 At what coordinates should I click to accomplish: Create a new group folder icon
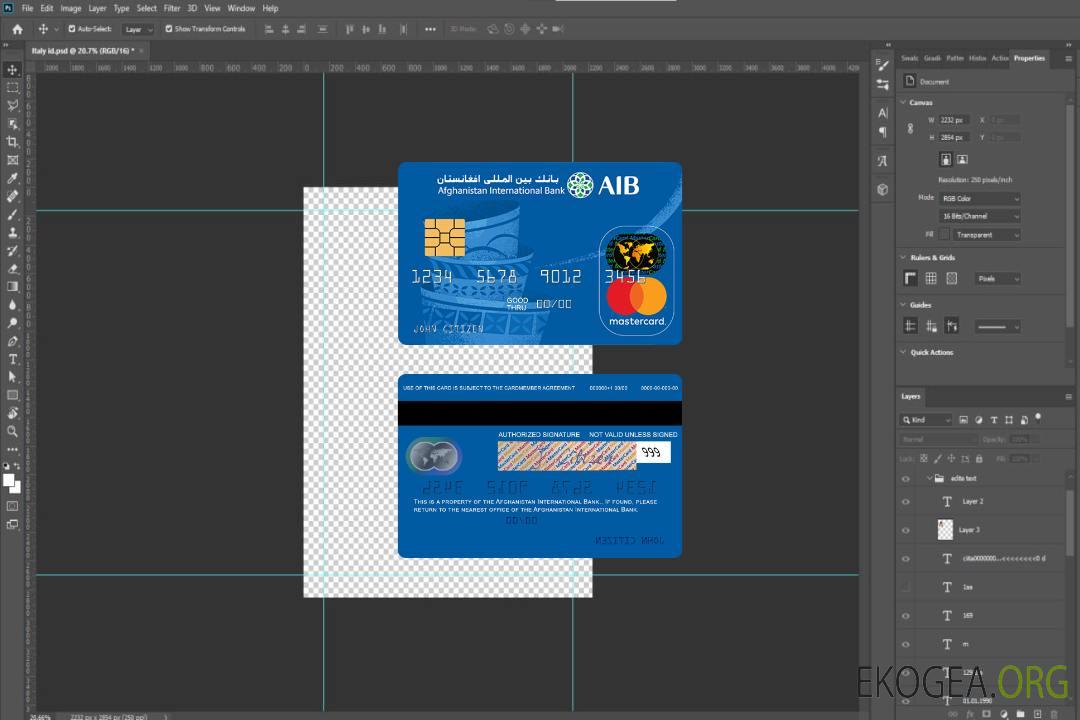[1020, 714]
